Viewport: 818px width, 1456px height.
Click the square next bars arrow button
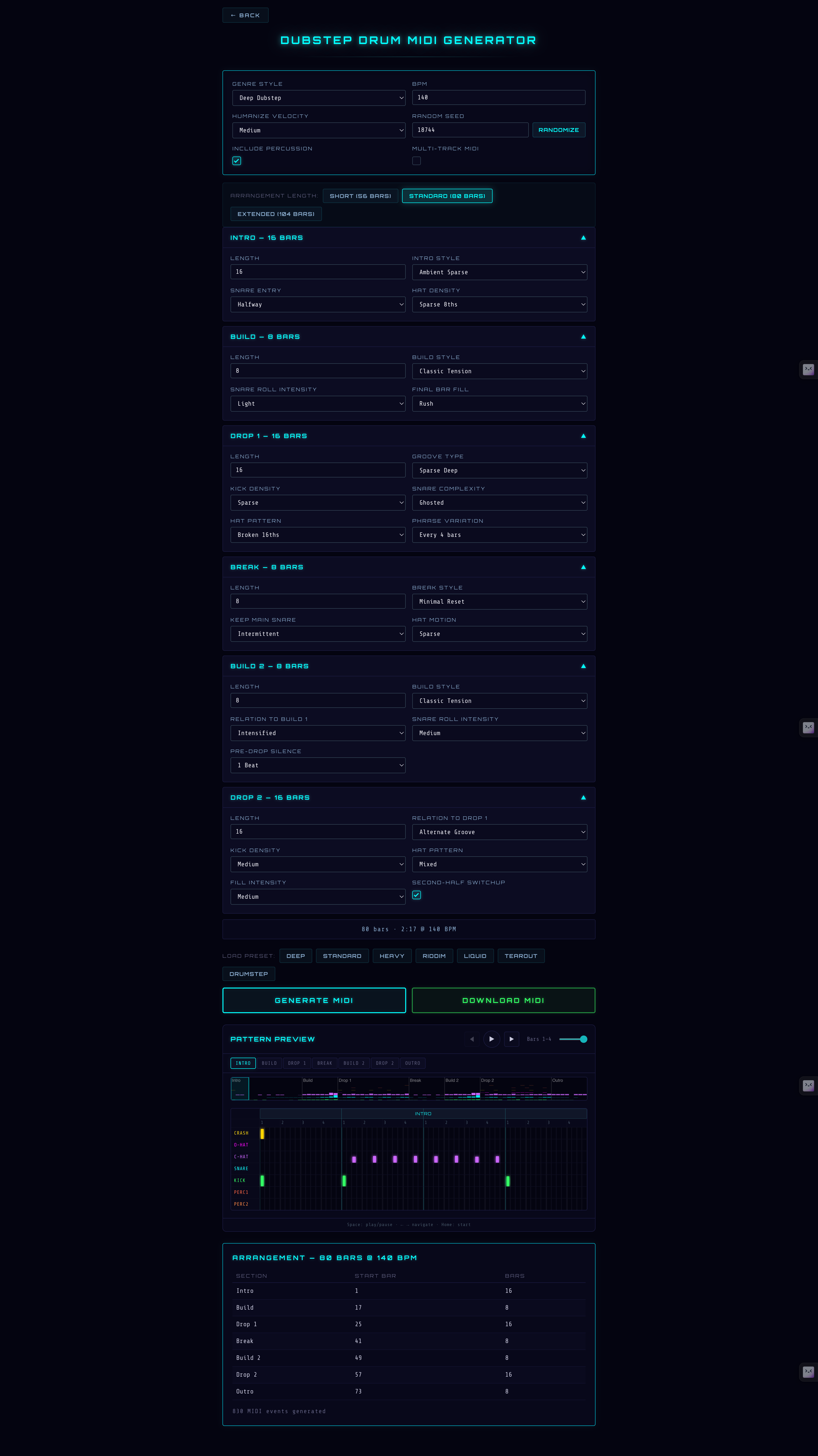511,1039
